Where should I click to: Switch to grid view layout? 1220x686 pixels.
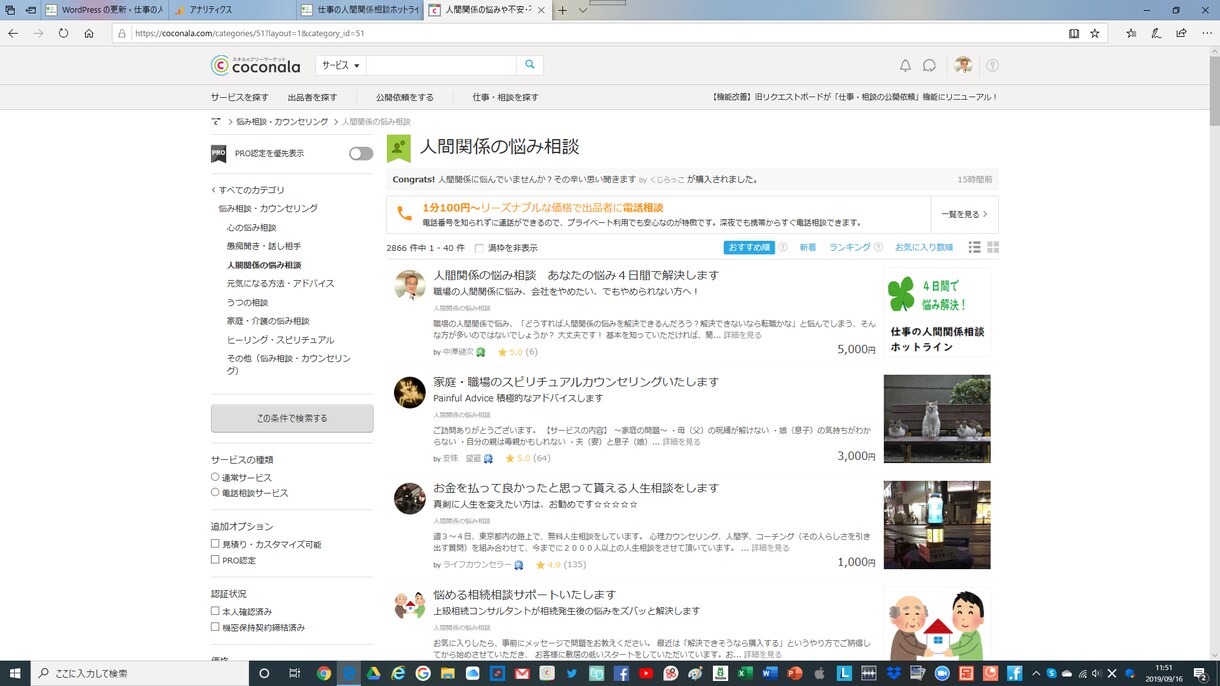(993, 247)
